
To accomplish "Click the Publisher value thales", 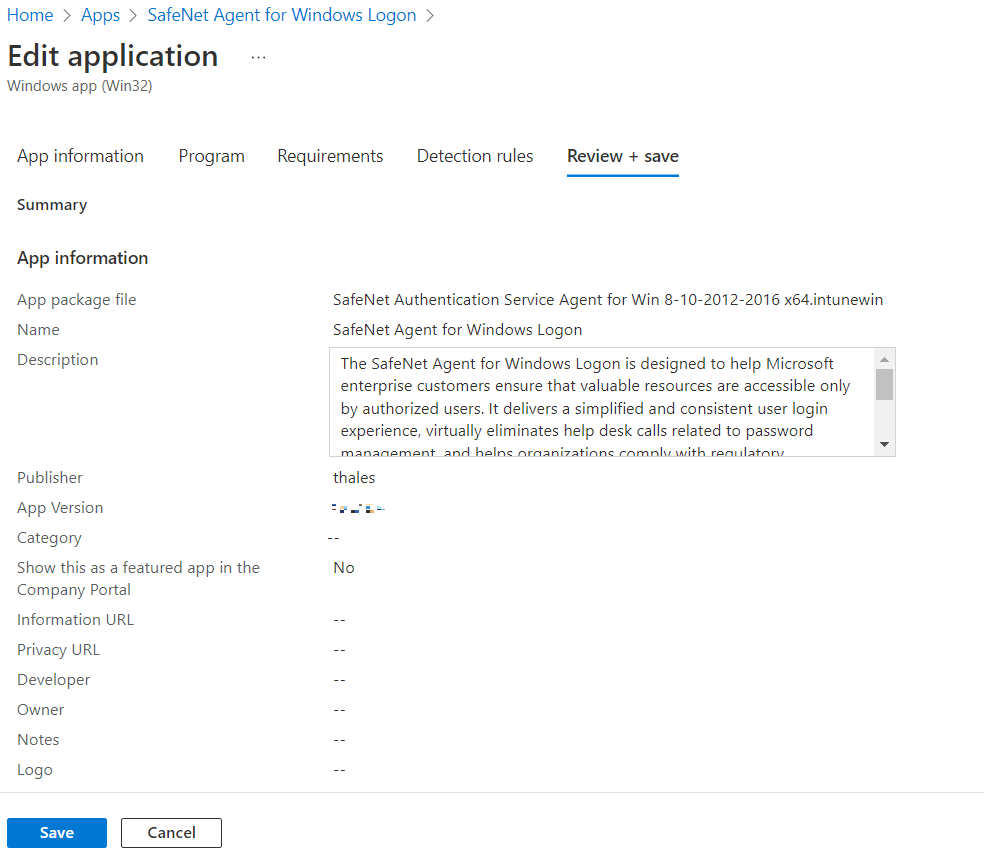I will pyautogui.click(x=354, y=478).
